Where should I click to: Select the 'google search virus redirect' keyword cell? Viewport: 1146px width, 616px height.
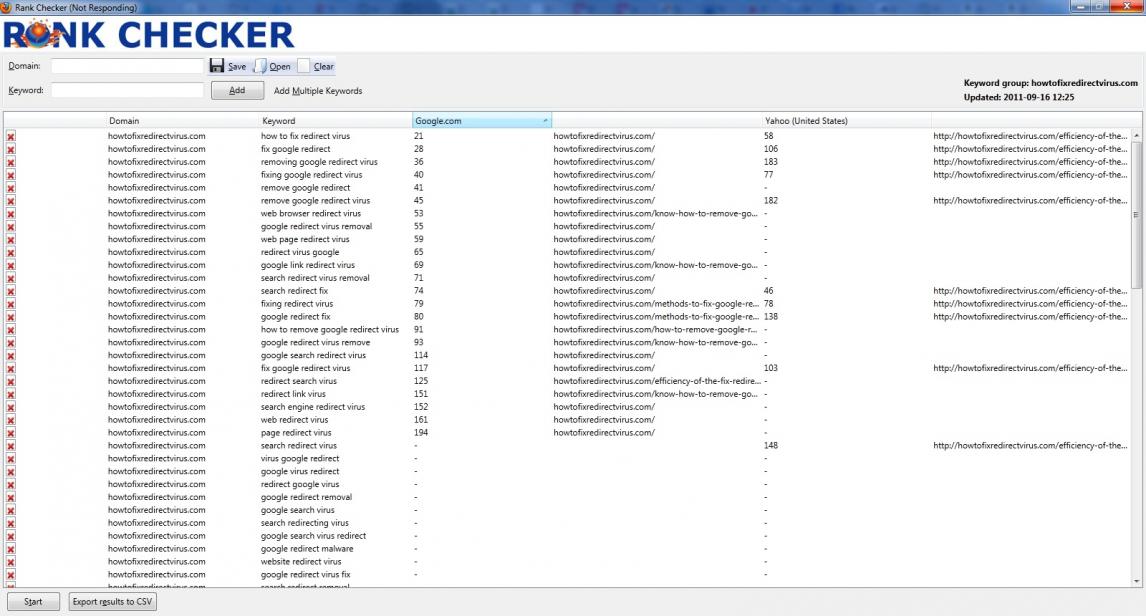pos(314,536)
